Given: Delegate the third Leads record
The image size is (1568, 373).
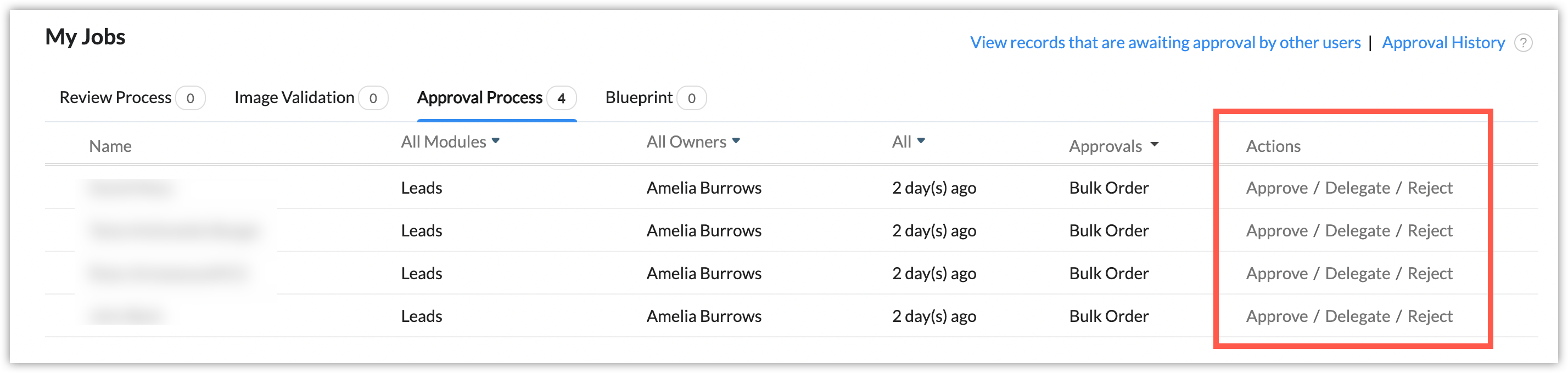Looking at the screenshot, I should [x=1357, y=273].
